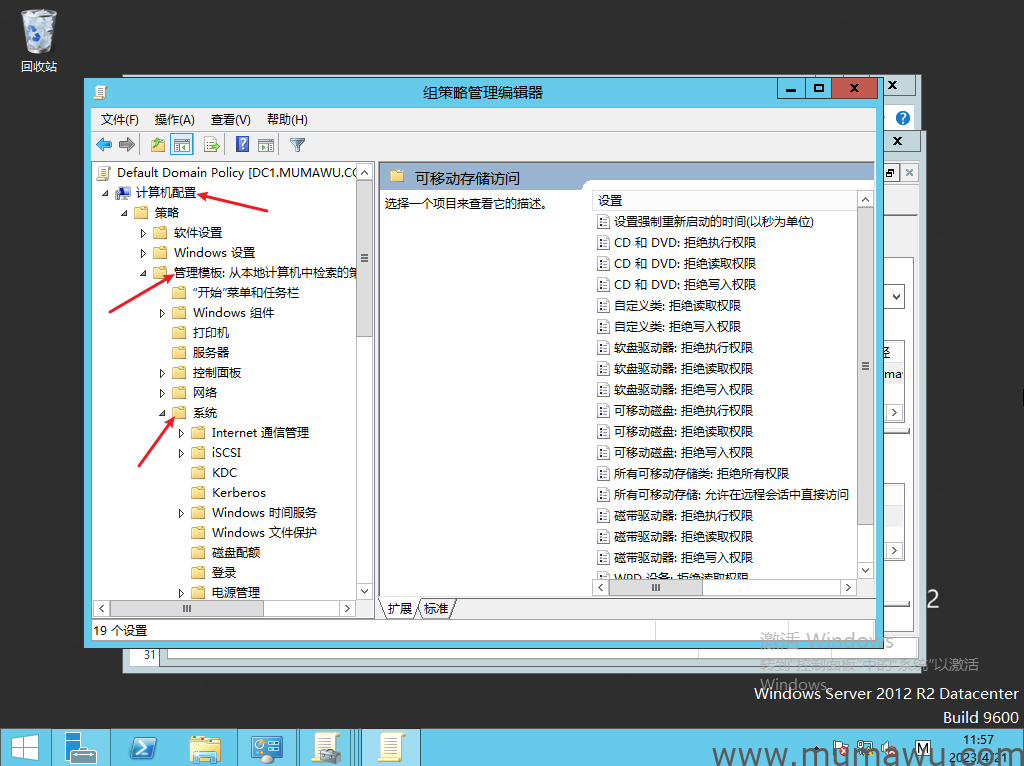Select 所有可移动存储类: 拒绝所有权限 setting
This screenshot has height=766, width=1024.
(701, 474)
